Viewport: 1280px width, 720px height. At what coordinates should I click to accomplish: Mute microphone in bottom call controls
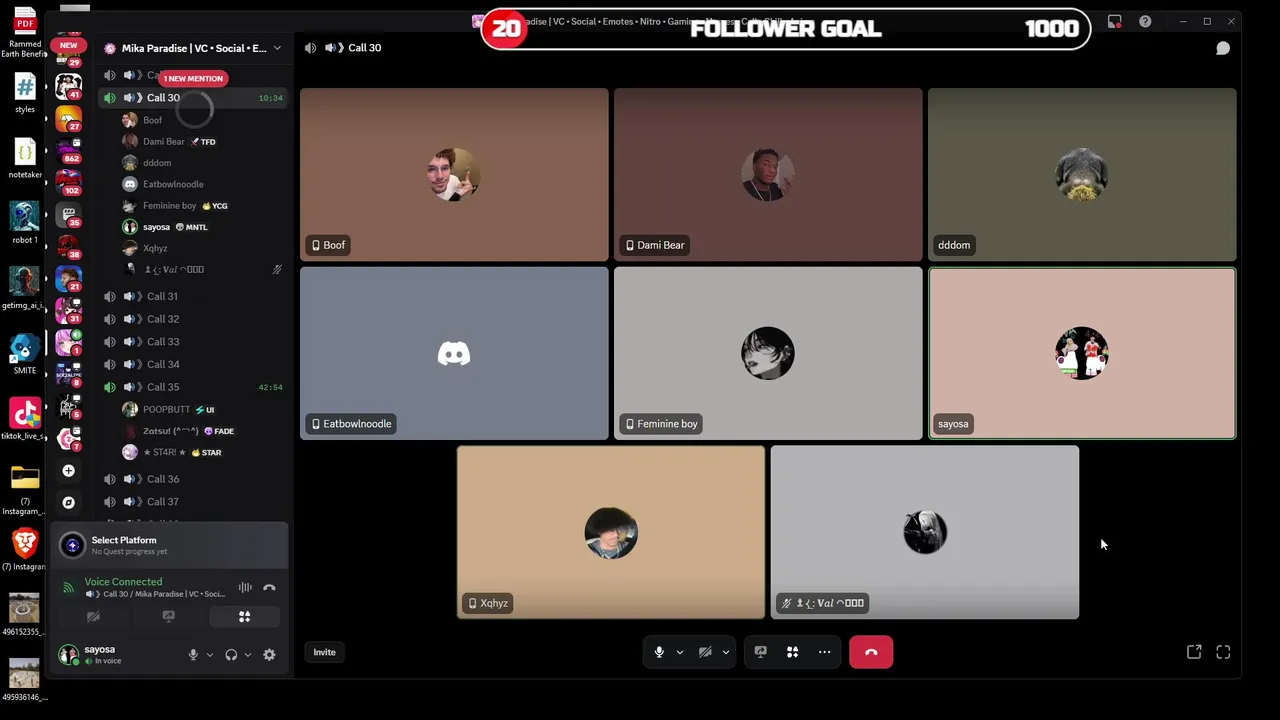[x=659, y=652]
